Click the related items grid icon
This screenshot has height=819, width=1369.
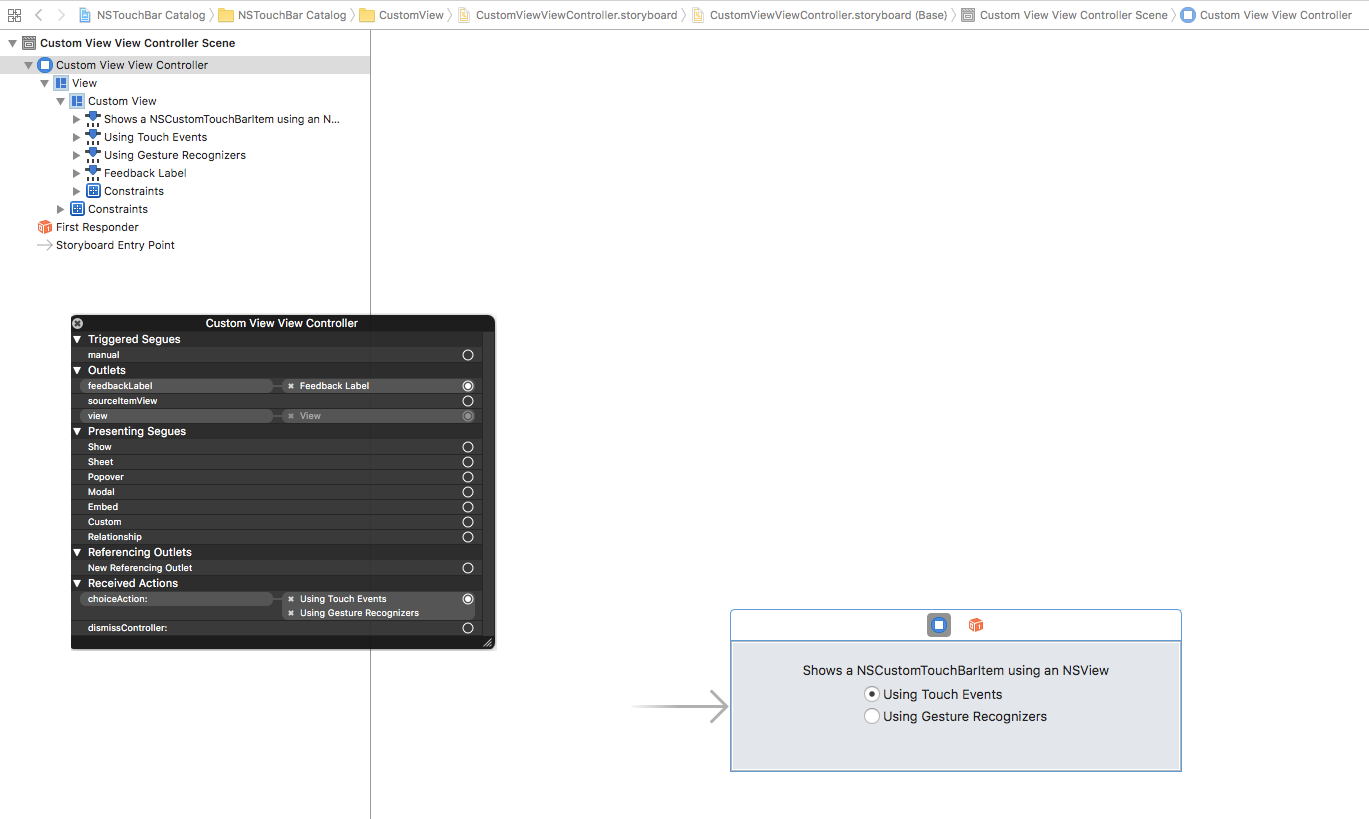click(14, 15)
